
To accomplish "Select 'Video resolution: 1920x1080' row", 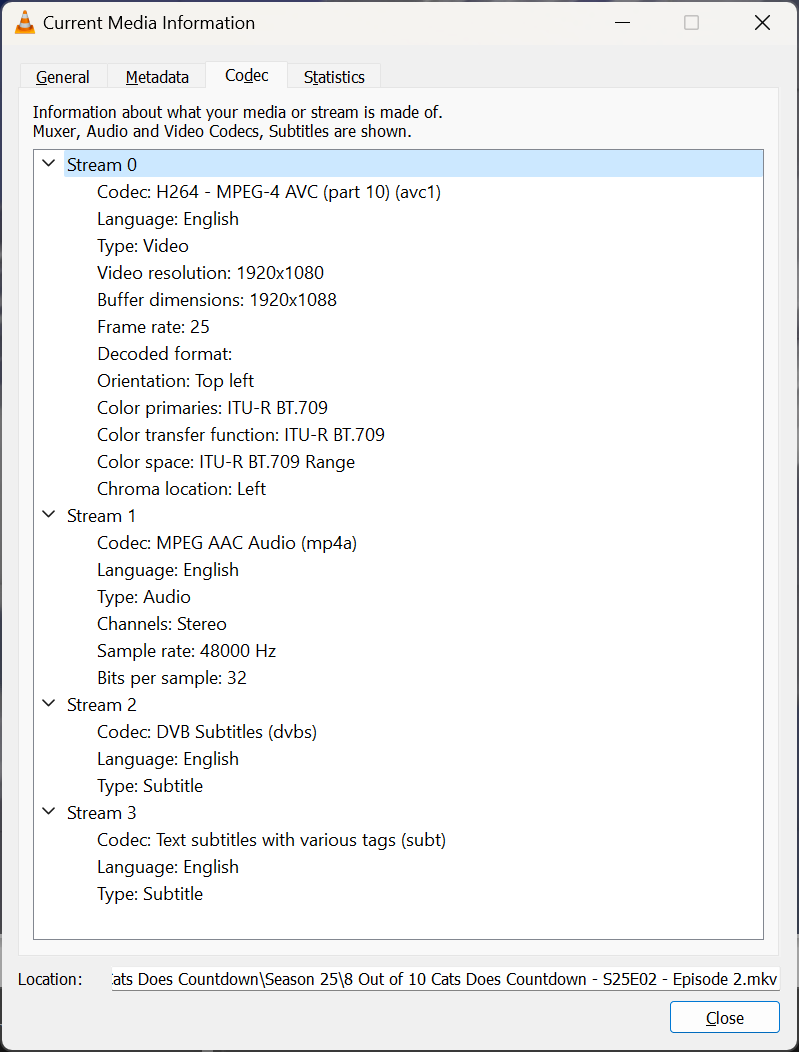I will [211, 272].
